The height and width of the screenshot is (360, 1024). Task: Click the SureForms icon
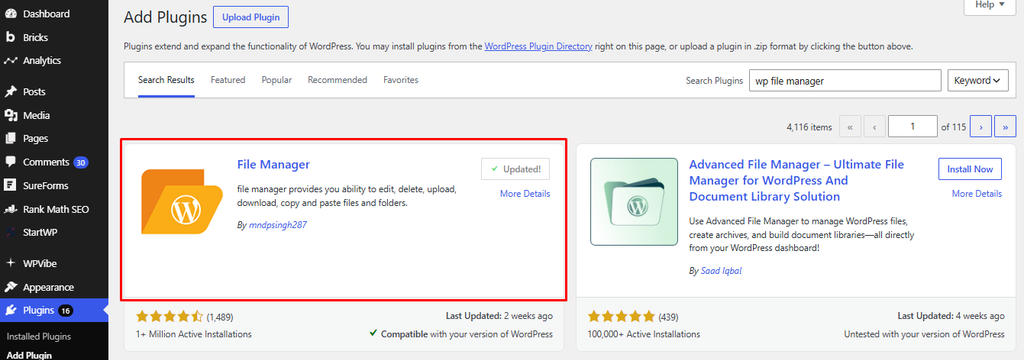tap(10, 186)
